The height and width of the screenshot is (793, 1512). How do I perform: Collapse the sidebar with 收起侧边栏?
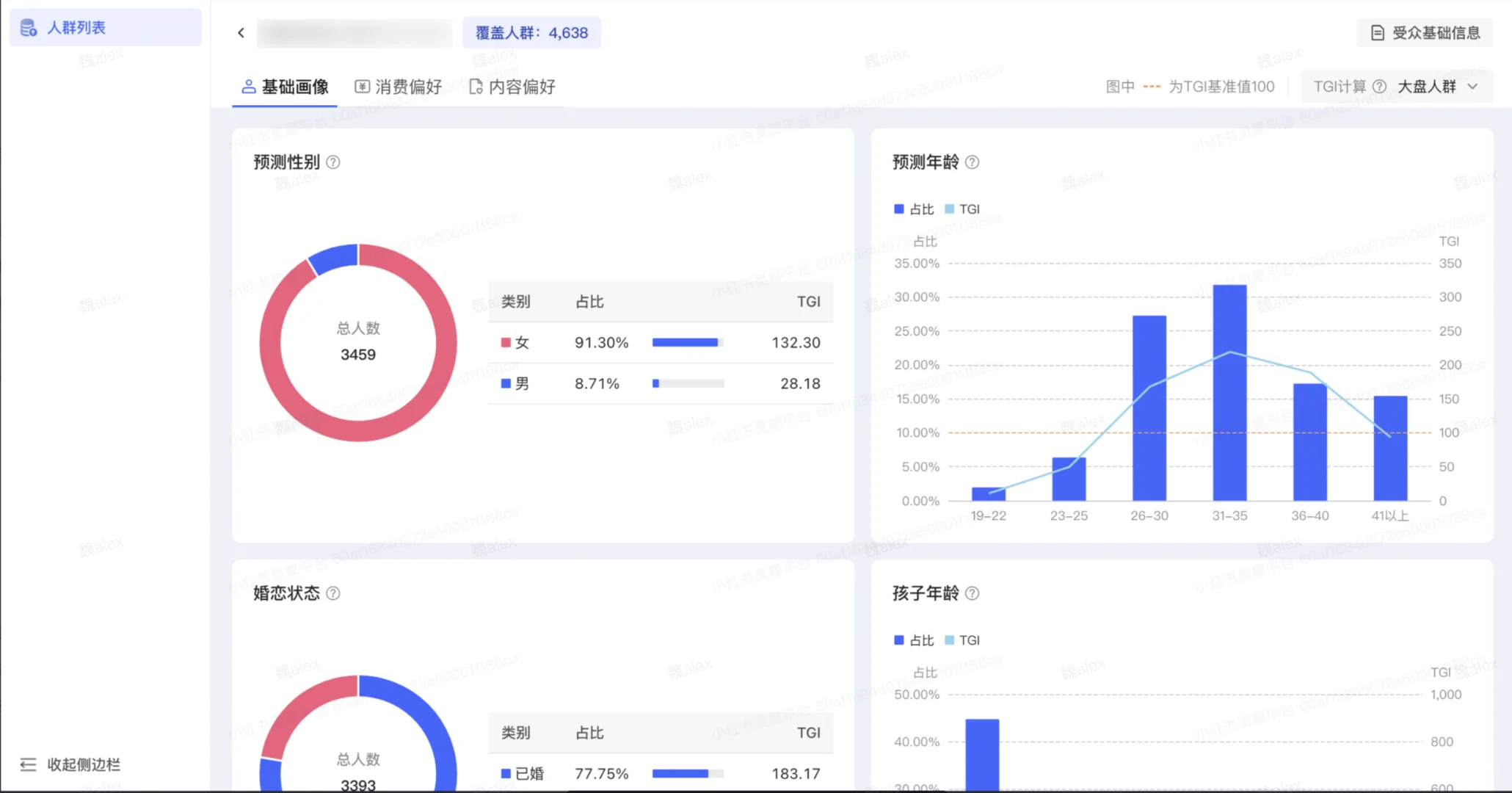(x=70, y=764)
